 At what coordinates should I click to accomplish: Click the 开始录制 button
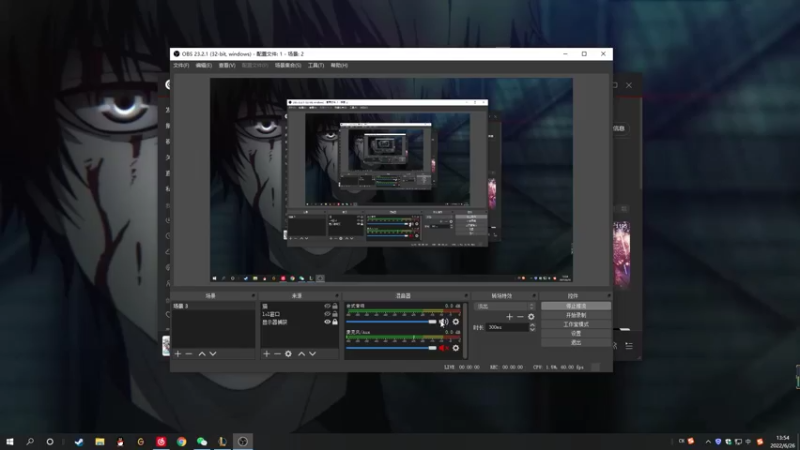[x=576, y=315]
